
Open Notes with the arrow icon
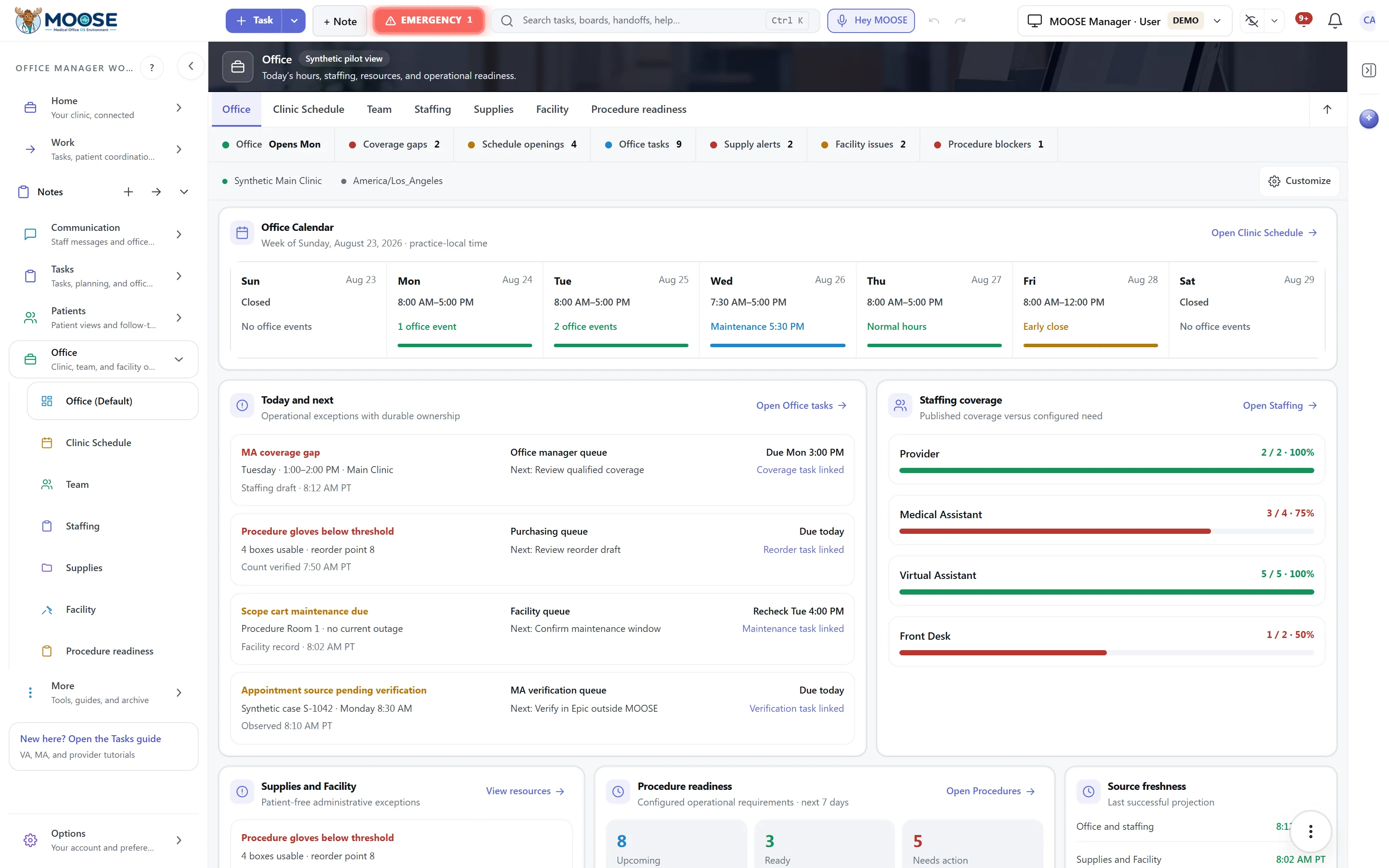[156, 192]
